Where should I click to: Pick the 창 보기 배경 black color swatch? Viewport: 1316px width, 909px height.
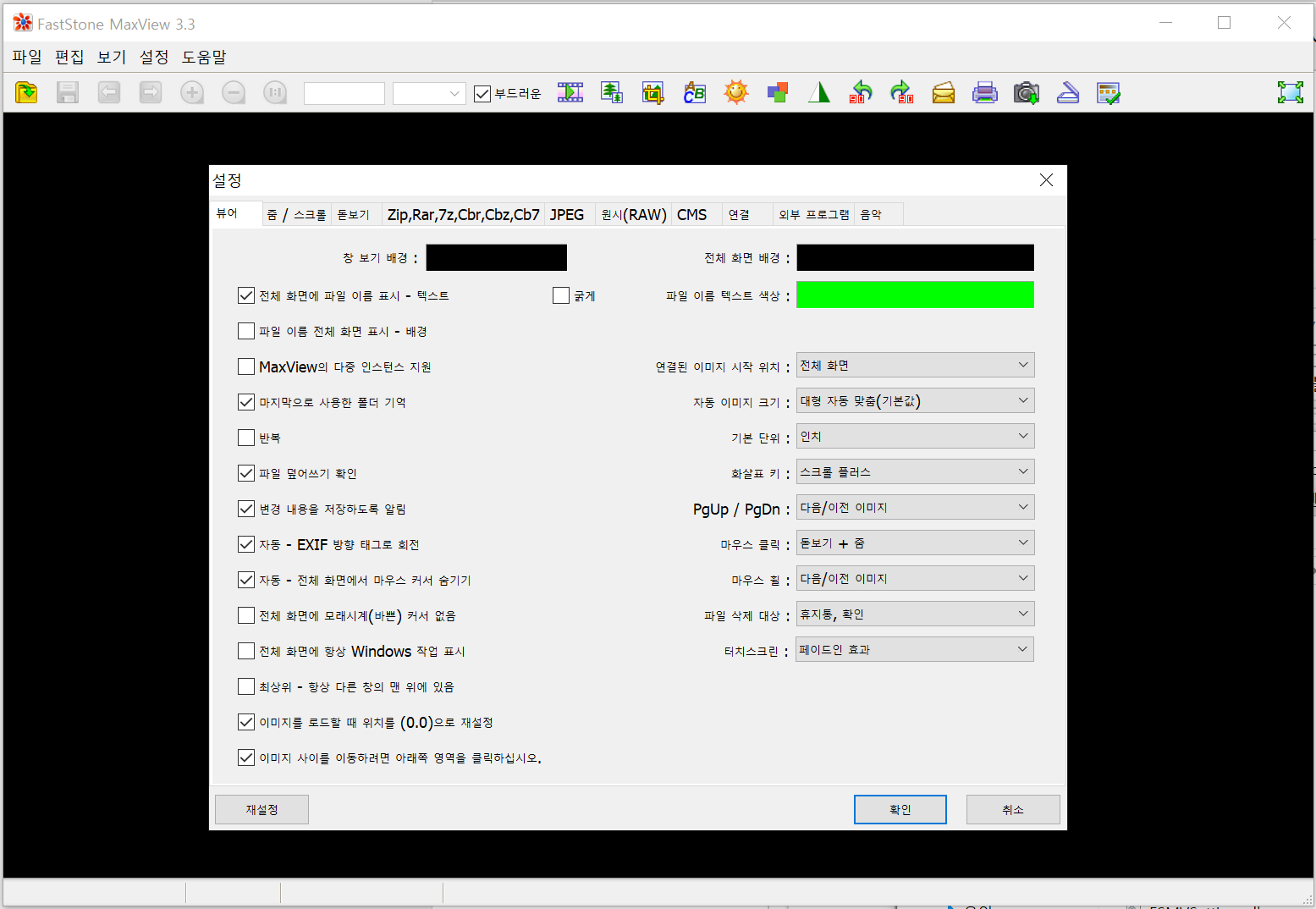tap(497, 257)
